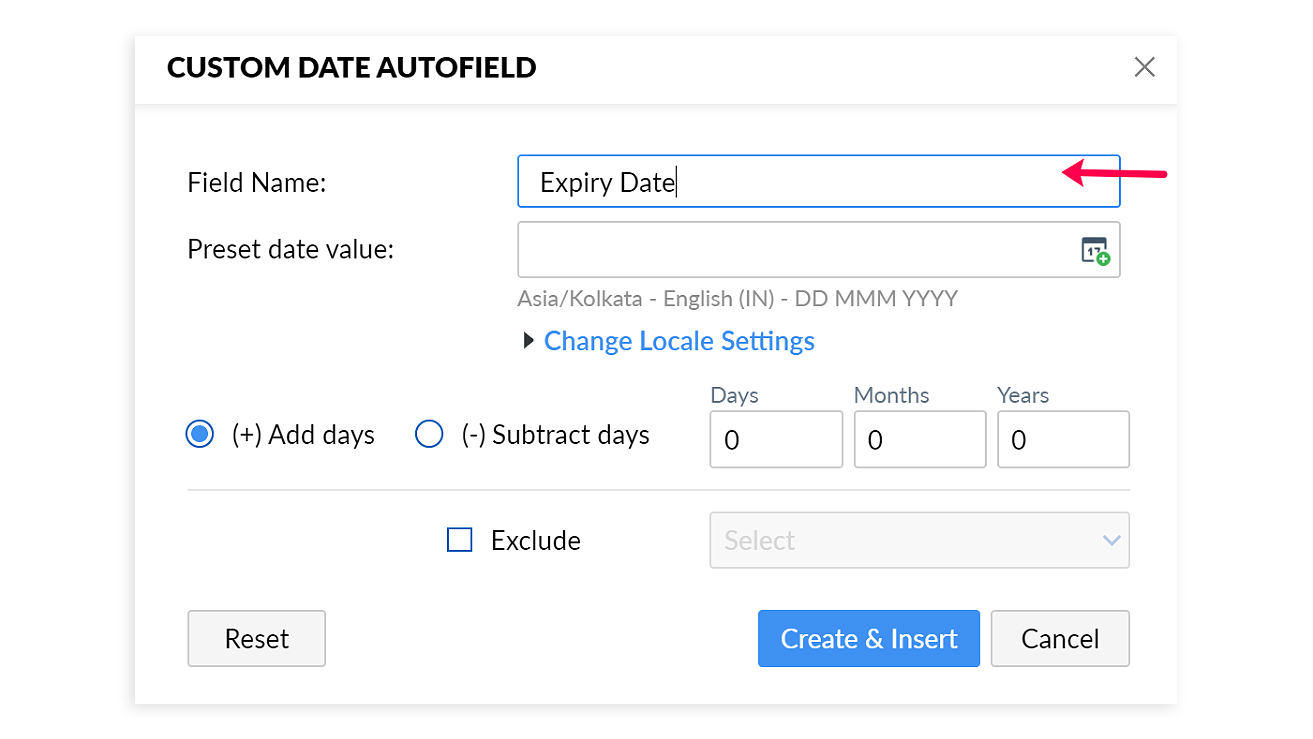1313x739 pixels.
Task: Focus the Field Name text box
Action: click(x=818, y=182)
